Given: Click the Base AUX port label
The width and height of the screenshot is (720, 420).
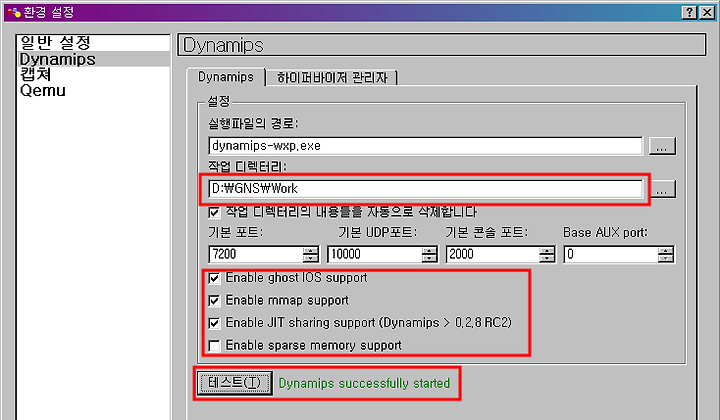Looking at the screenshot, I should coord(605,233).
